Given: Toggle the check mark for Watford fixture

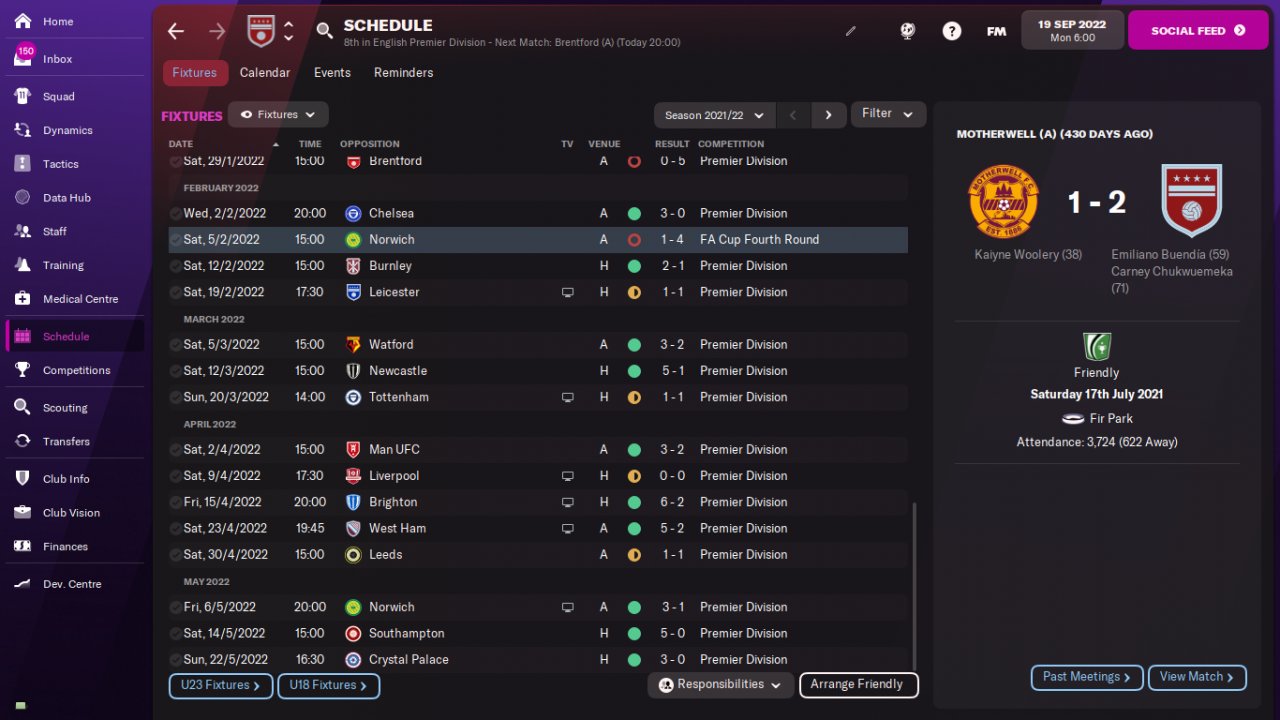Looking at the screenshot, I should [x=176, y=345].
